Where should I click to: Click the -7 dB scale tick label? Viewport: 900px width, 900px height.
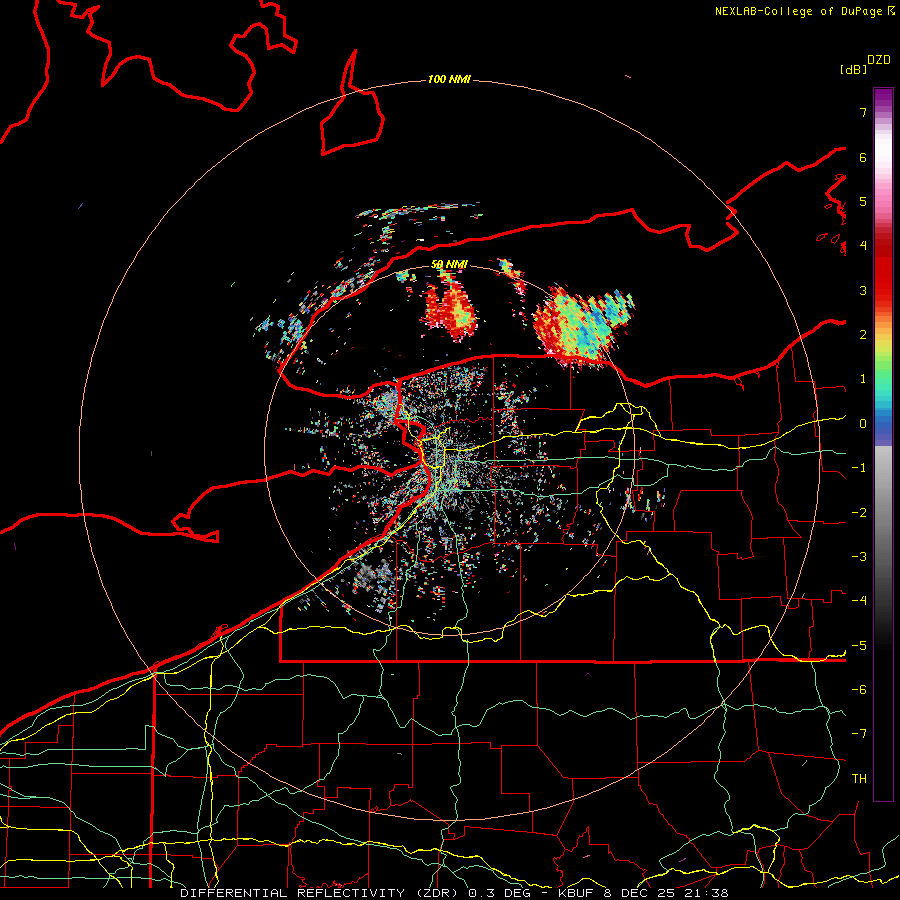(859, 734)
